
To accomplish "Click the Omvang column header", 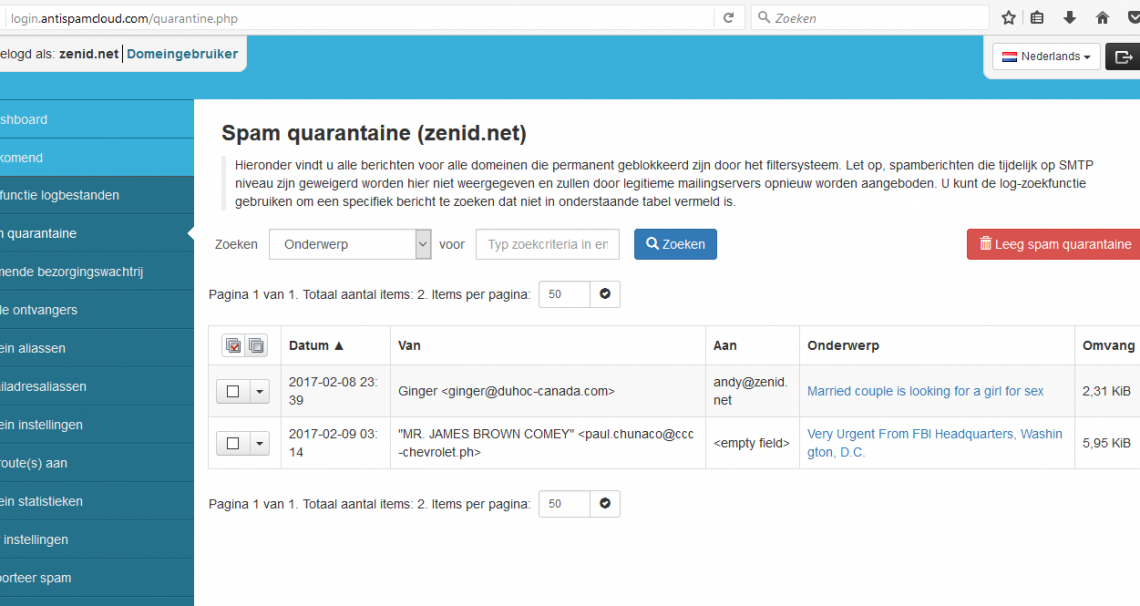I will click(x=1108, y=346).
